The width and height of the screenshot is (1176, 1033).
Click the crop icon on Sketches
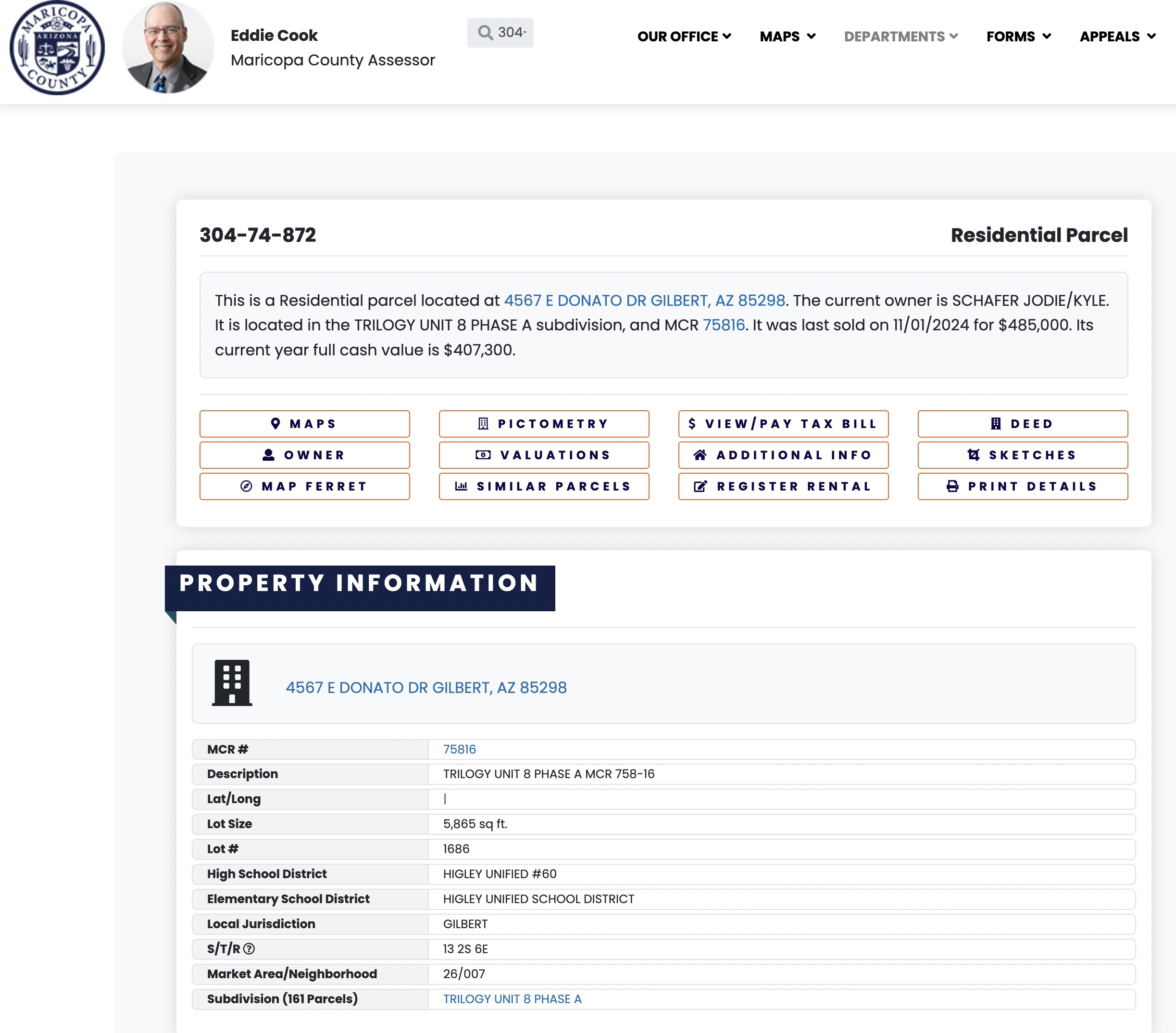974,455
